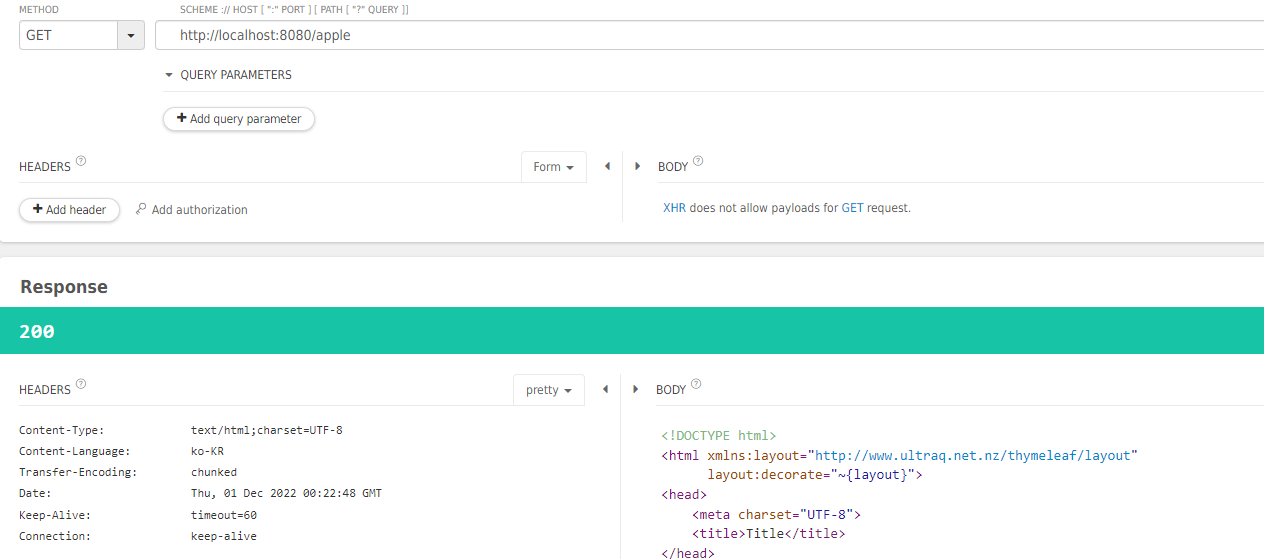Click the layout:decorate attribute line

pyautogui.click(x=815, y=475)
